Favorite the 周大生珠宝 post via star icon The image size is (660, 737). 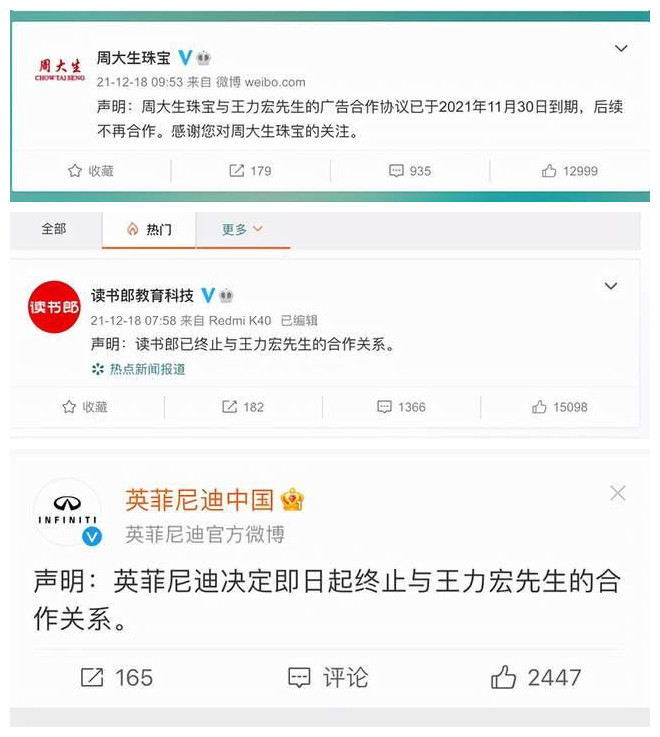[91, 171]
